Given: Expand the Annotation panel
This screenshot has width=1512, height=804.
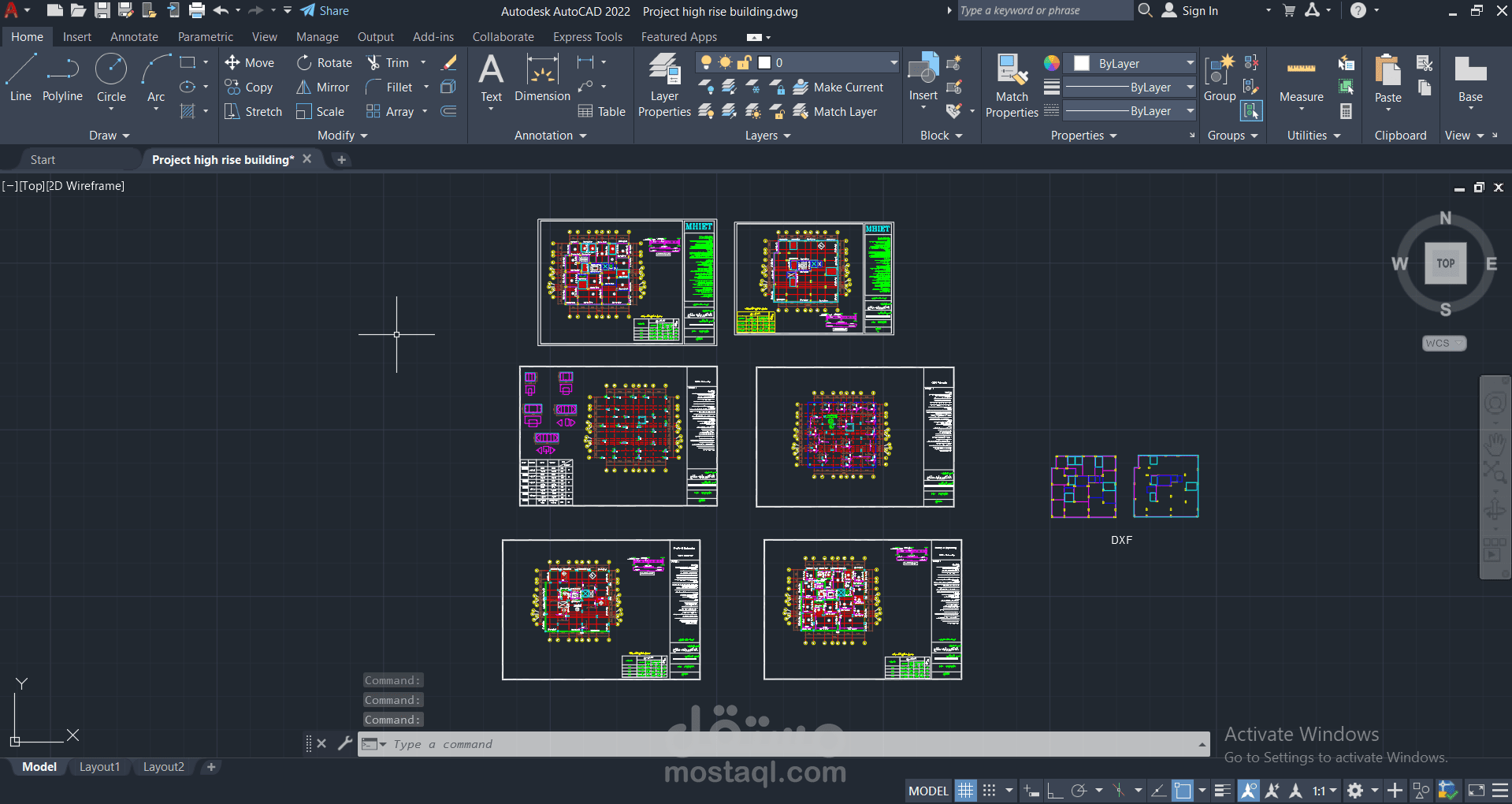Looking at the screenshot, I should click(551, 136).
